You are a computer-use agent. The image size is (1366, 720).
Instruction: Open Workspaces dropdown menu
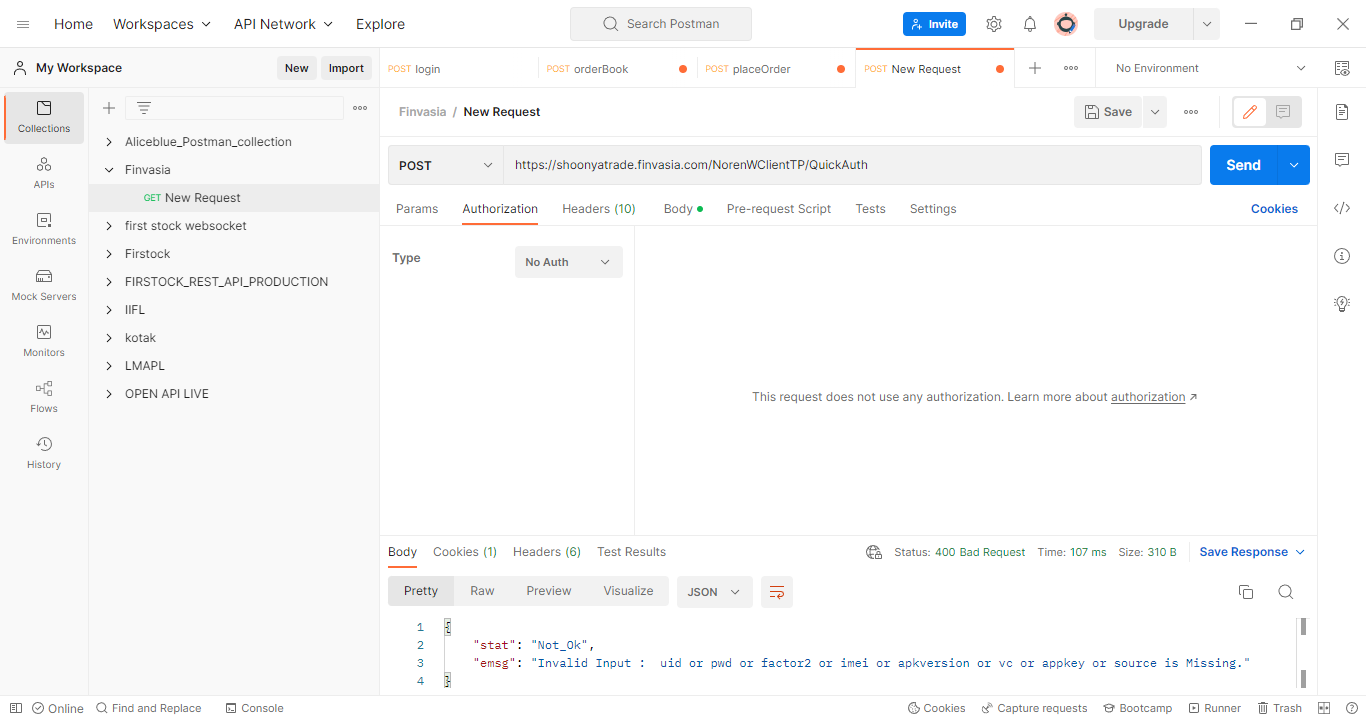pos(162,24)
